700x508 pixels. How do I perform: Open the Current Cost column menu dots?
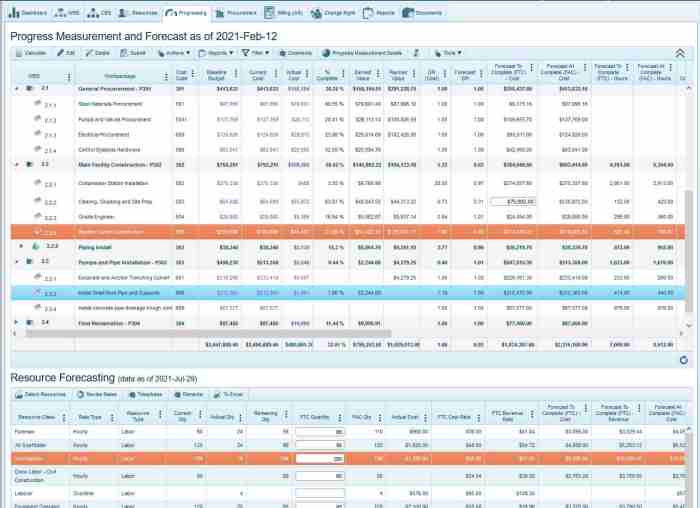(276, 74)
